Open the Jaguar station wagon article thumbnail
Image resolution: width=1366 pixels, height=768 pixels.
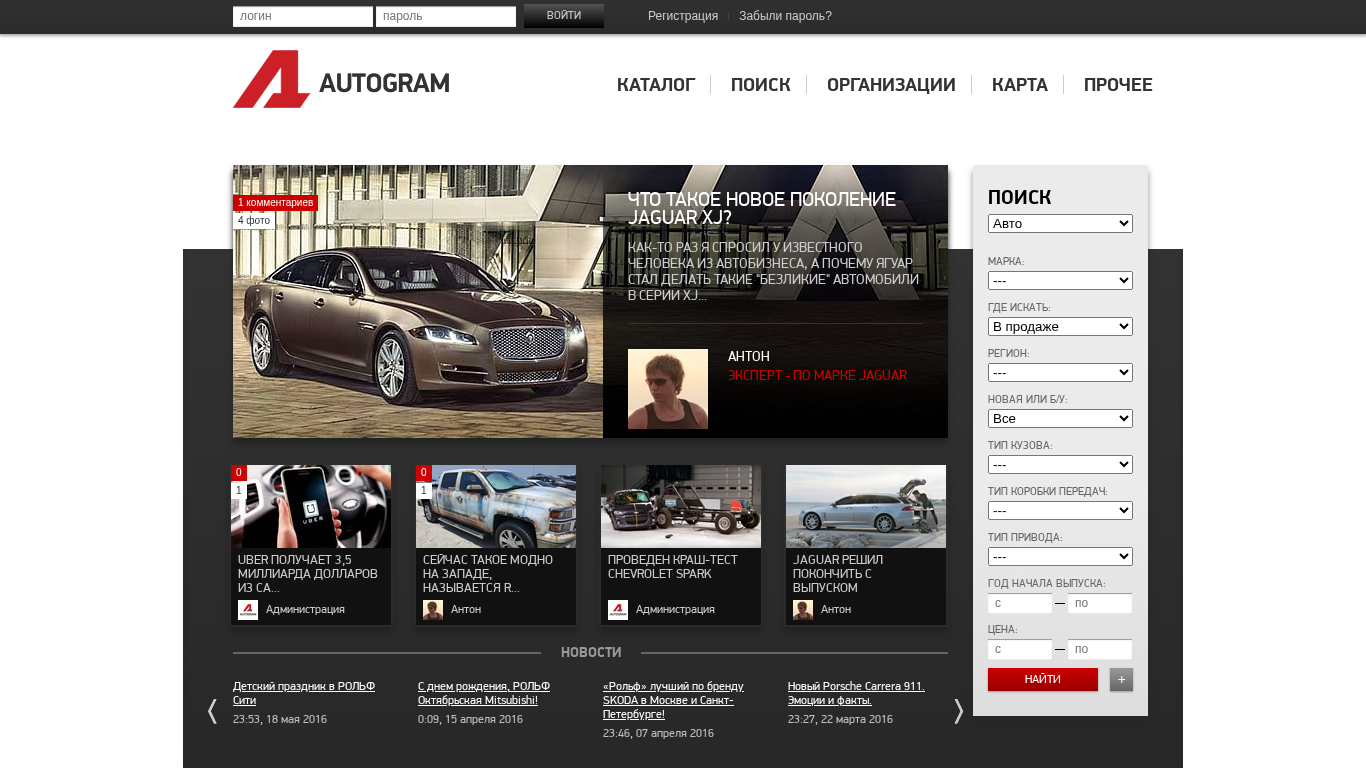(x=865, y=506)
